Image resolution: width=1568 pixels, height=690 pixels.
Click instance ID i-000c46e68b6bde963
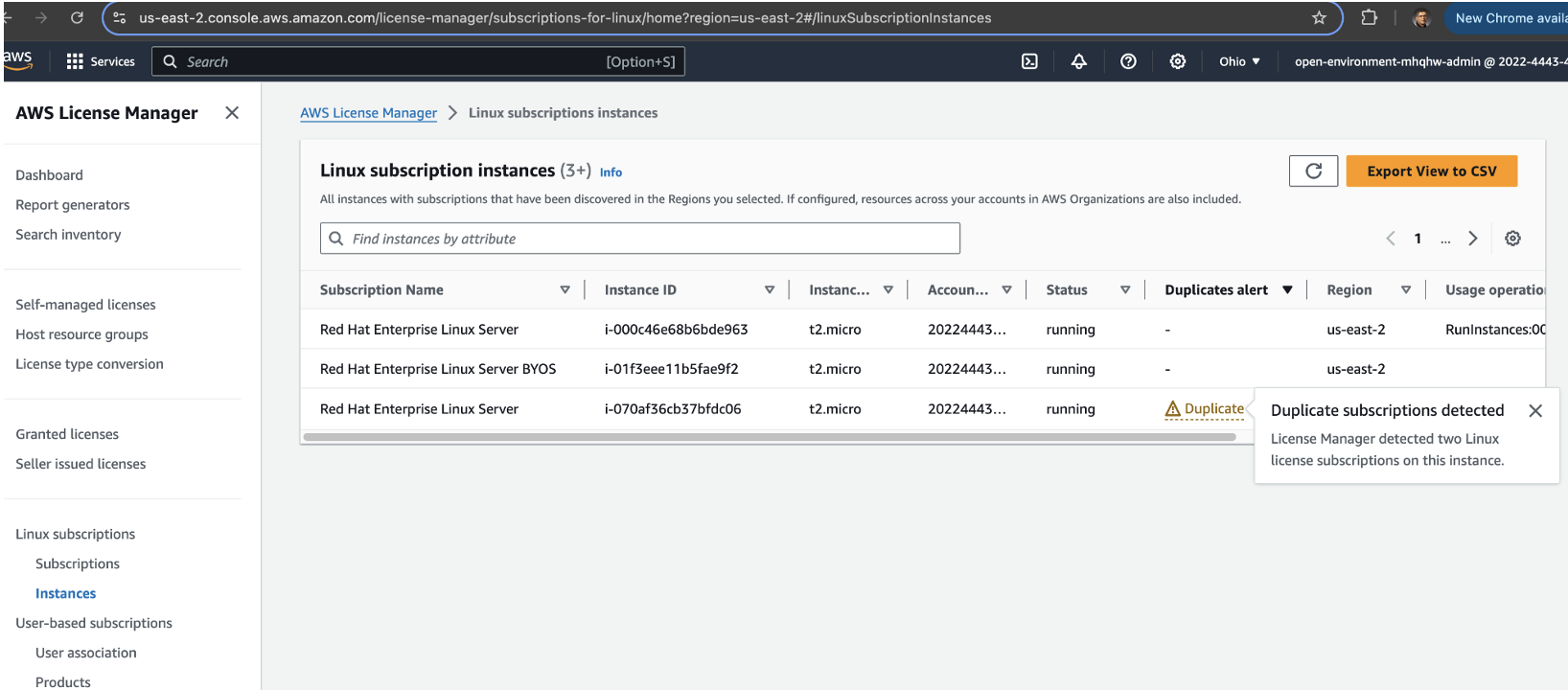[x=676, y=330]
